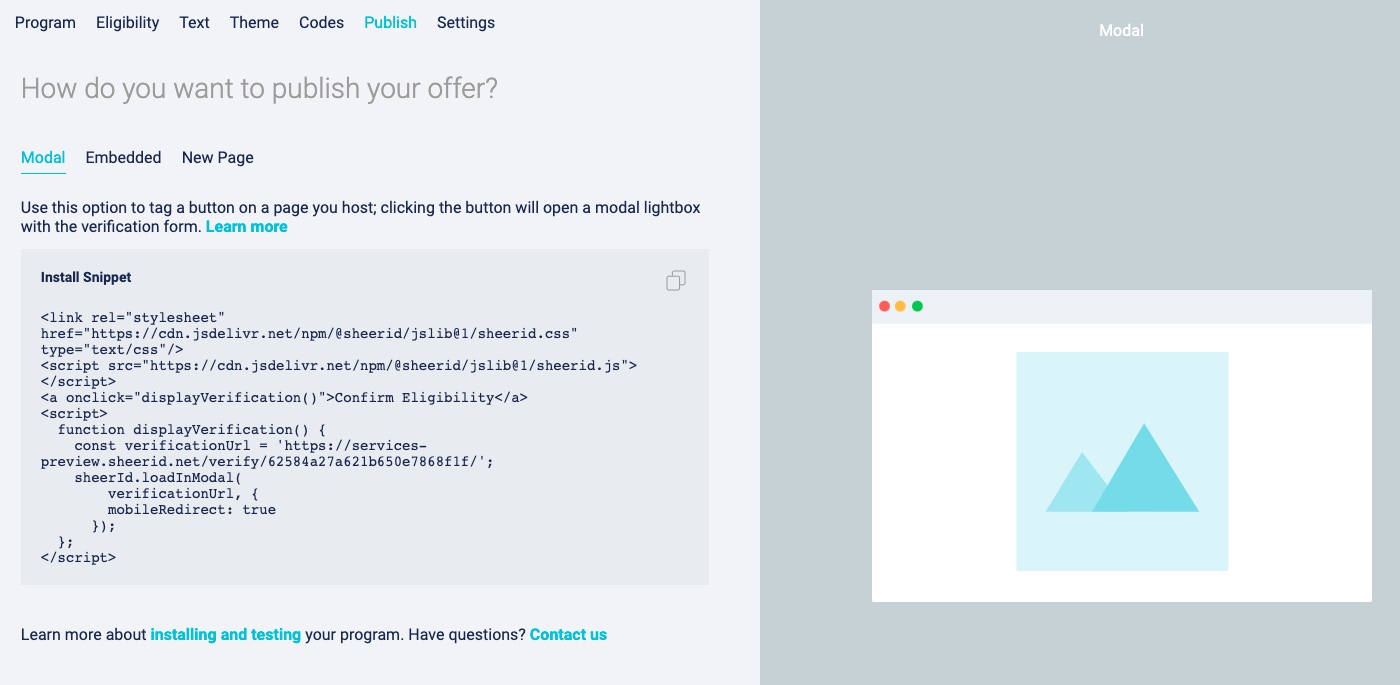Image resolution: width=1400 pixels, height=685 pixels.
Task: Switch to the Eligibility tab
Action: (127, 22)
